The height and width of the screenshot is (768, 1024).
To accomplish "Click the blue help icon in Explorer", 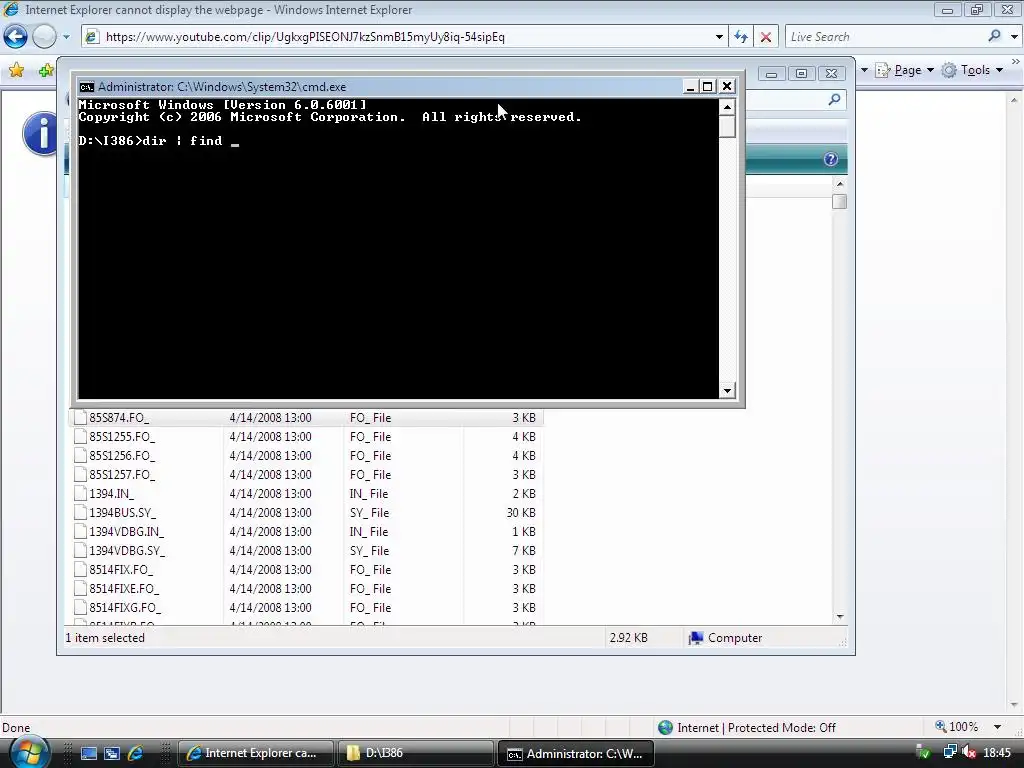I will (x=830, y=159).
